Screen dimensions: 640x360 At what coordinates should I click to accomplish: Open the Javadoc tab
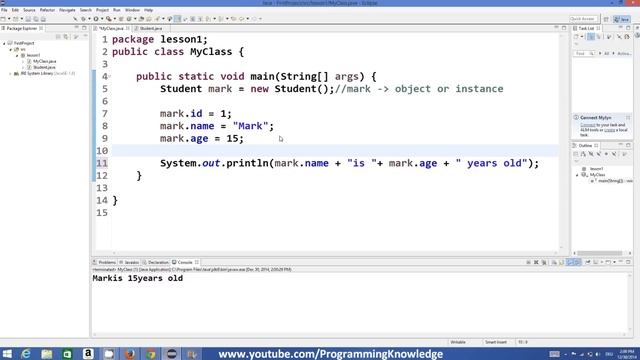129,262
